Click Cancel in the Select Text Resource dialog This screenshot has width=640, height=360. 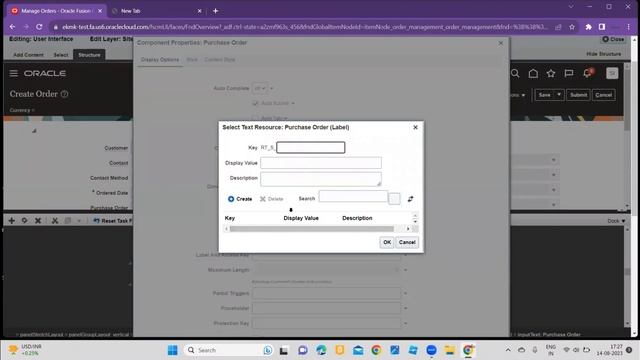click(407, 242)
